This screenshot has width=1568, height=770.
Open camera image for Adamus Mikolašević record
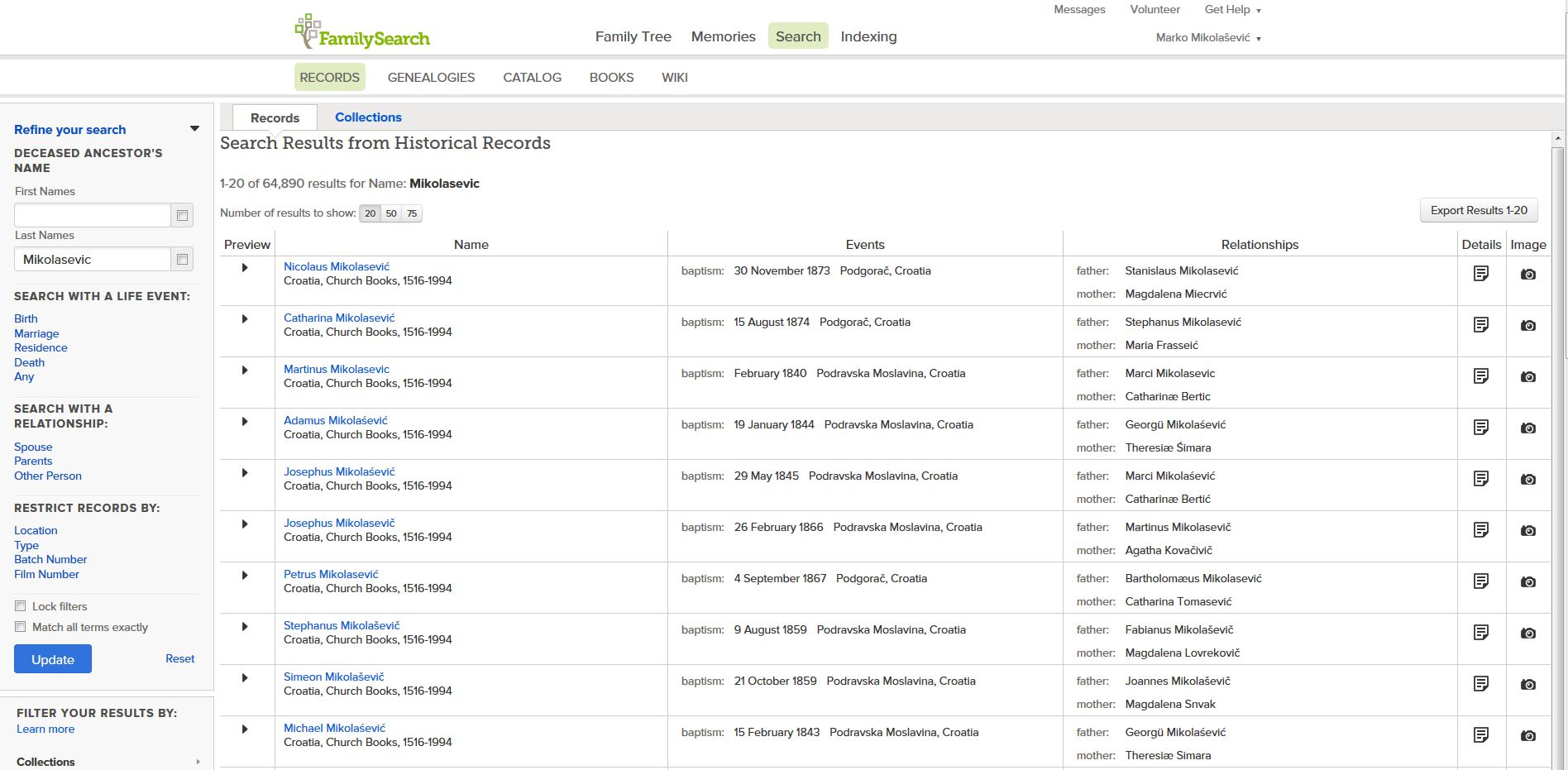click(x=1527, y=428)
